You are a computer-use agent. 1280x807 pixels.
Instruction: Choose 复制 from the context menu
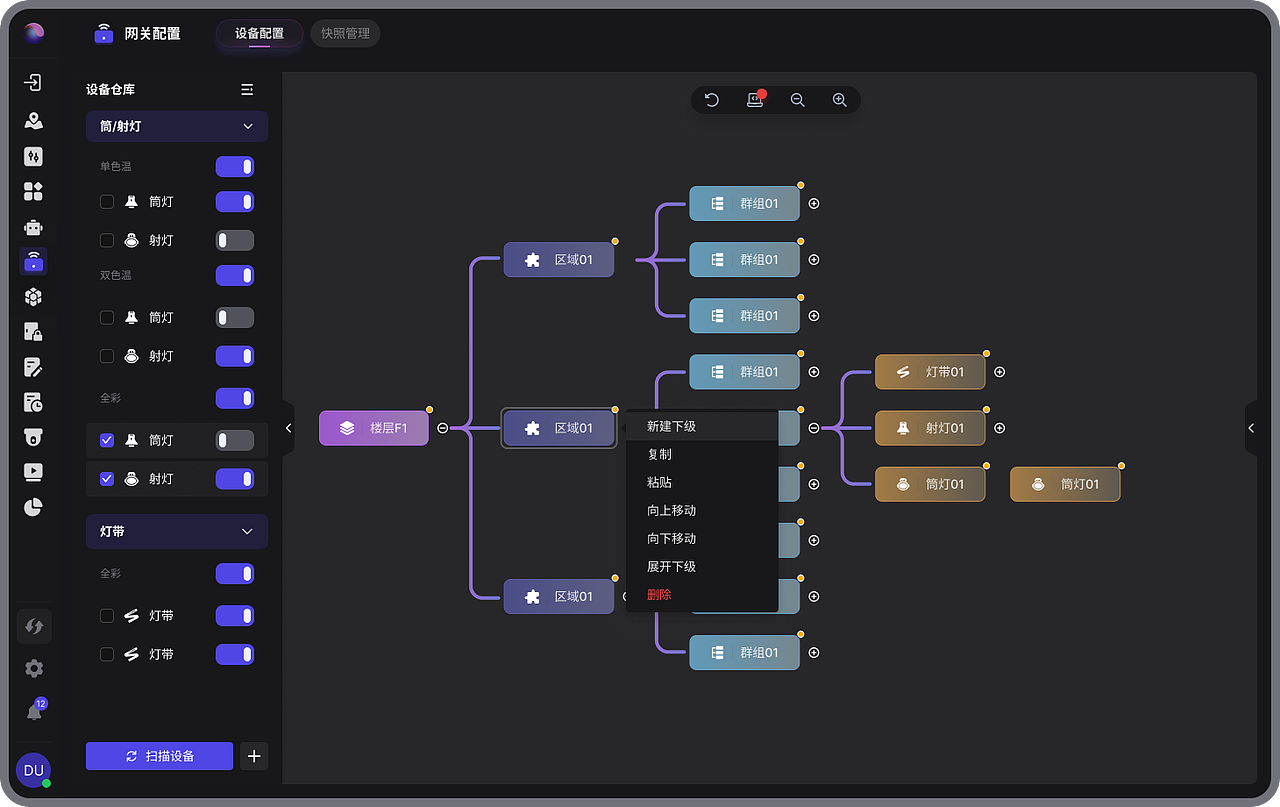[702, 454]
